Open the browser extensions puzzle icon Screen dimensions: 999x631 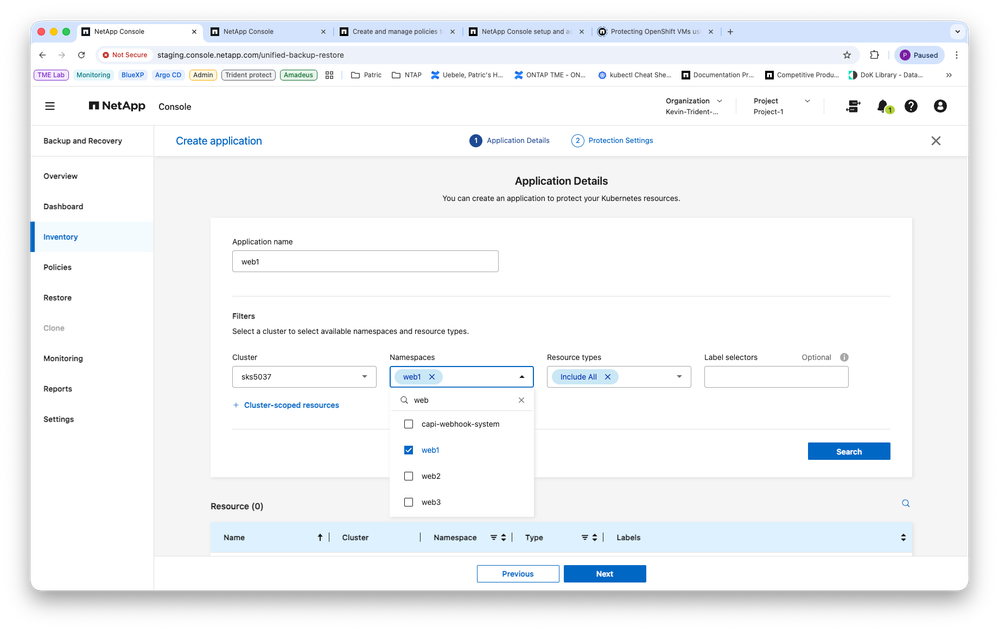tap(874, 55)
